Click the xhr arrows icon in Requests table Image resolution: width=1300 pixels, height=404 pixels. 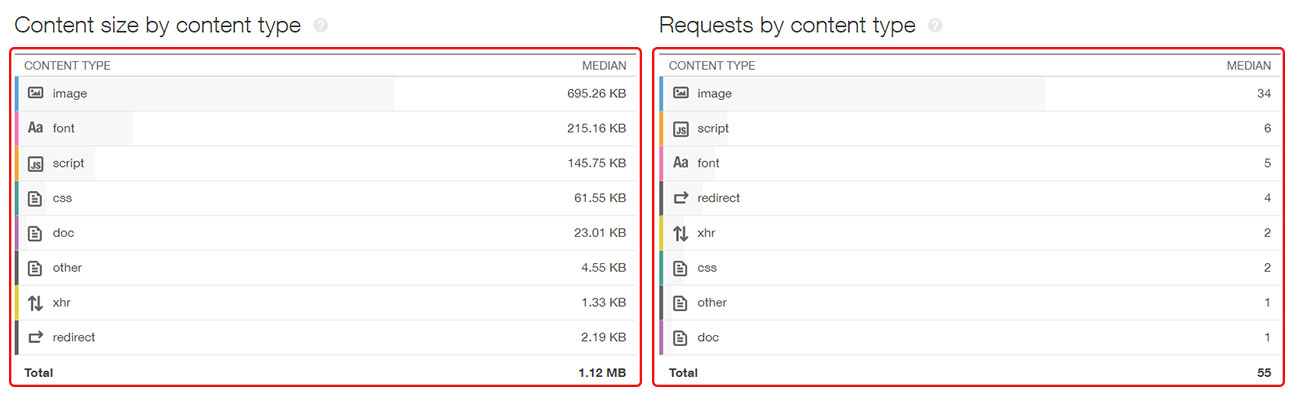[680, 233]
